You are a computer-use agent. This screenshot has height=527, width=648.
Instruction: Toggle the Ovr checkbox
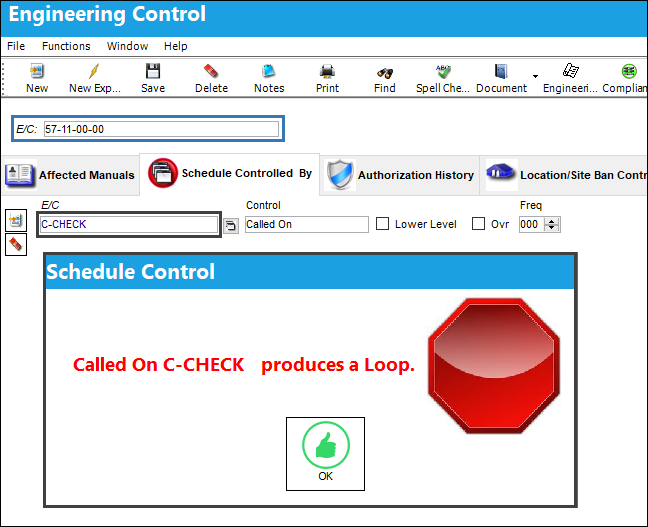click(478, 224)
